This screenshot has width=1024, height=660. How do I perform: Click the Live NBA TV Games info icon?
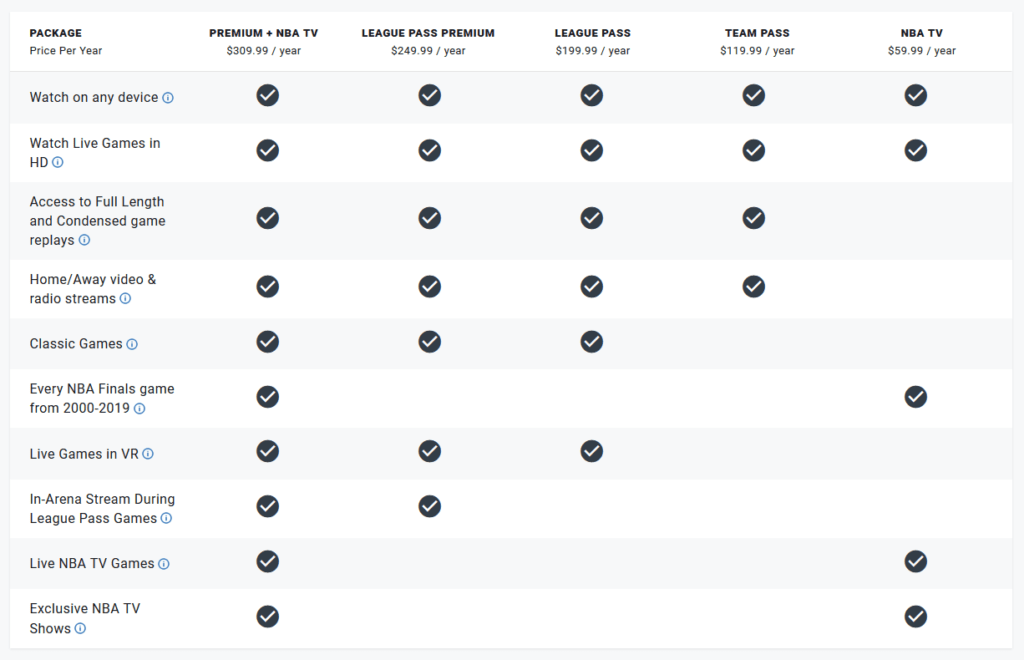coord(164,564)
